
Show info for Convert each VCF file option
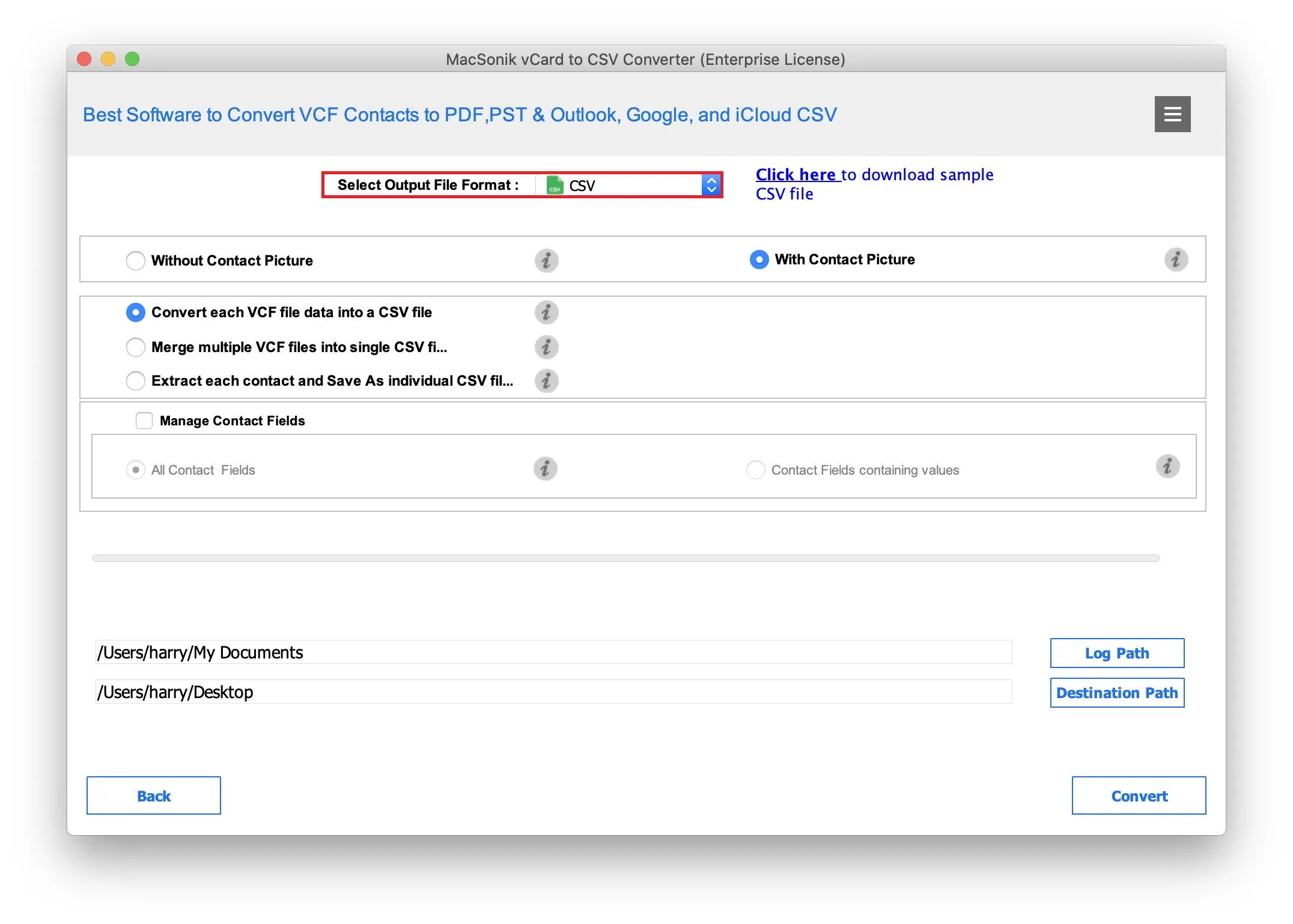(x=546, y=312)
